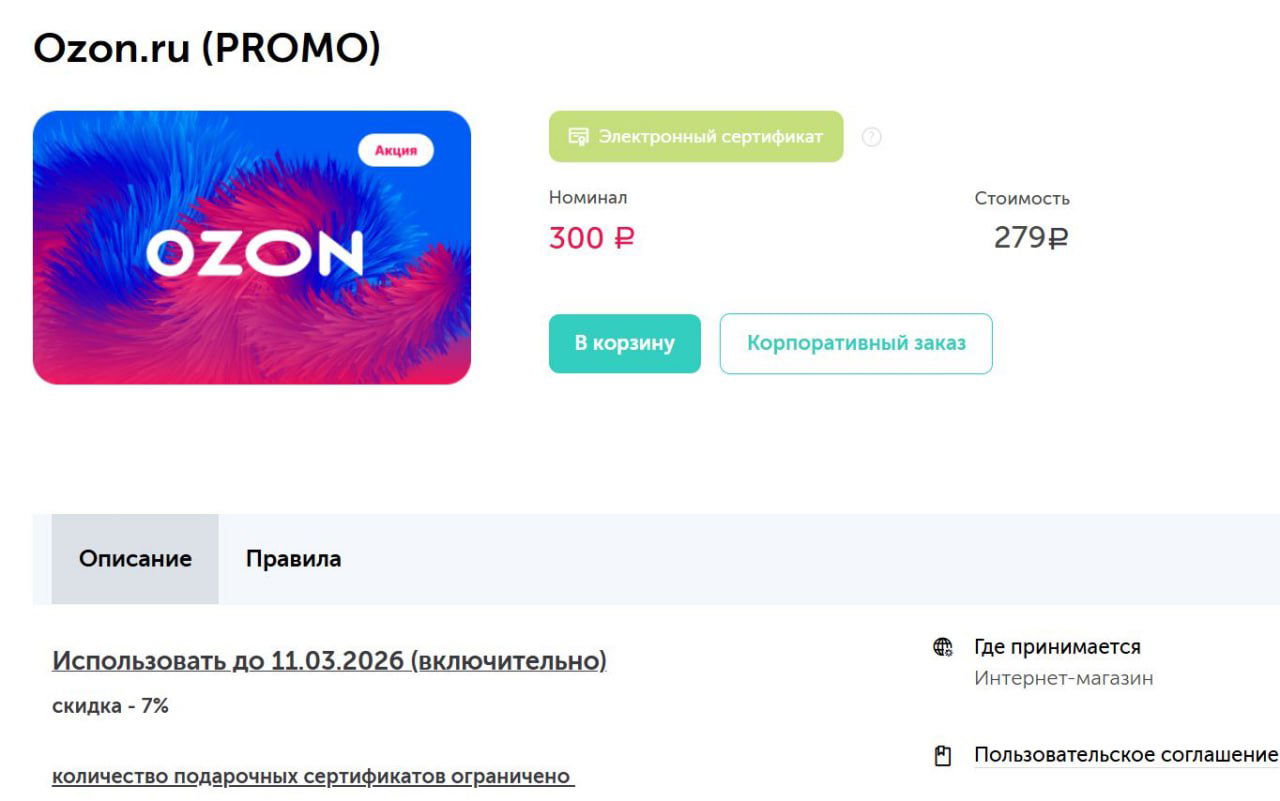Open the help question mark icon
Image resolution: width=1280 pixels, height=801 pixels.
point(870,137)
